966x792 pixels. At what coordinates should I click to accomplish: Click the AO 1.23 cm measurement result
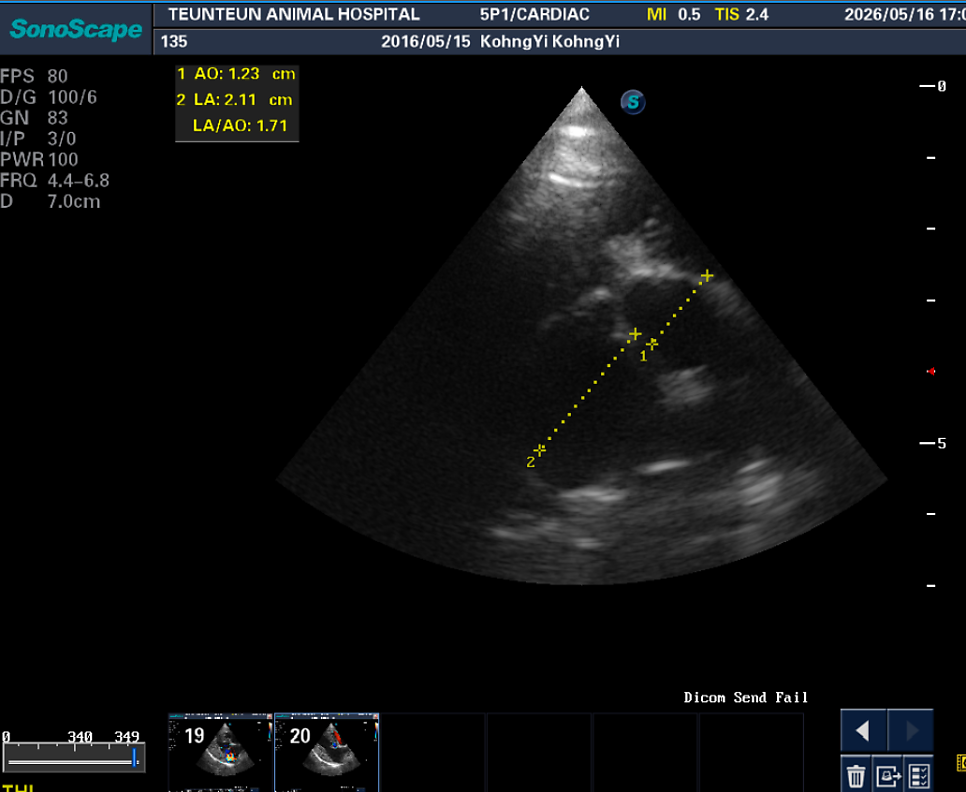coord(237,74)
